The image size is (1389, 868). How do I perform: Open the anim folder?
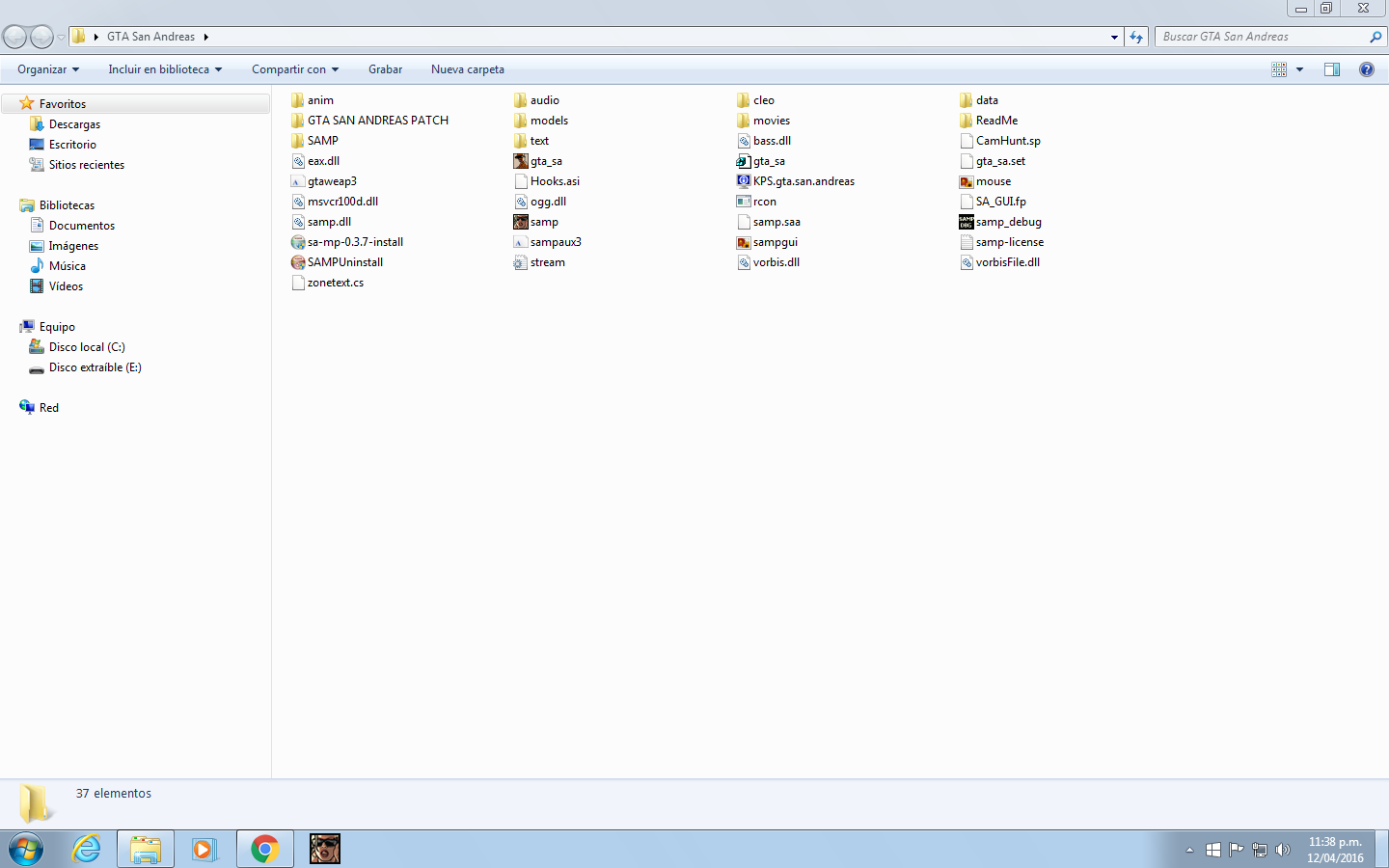pyautogui.click(x=312, y=100)
